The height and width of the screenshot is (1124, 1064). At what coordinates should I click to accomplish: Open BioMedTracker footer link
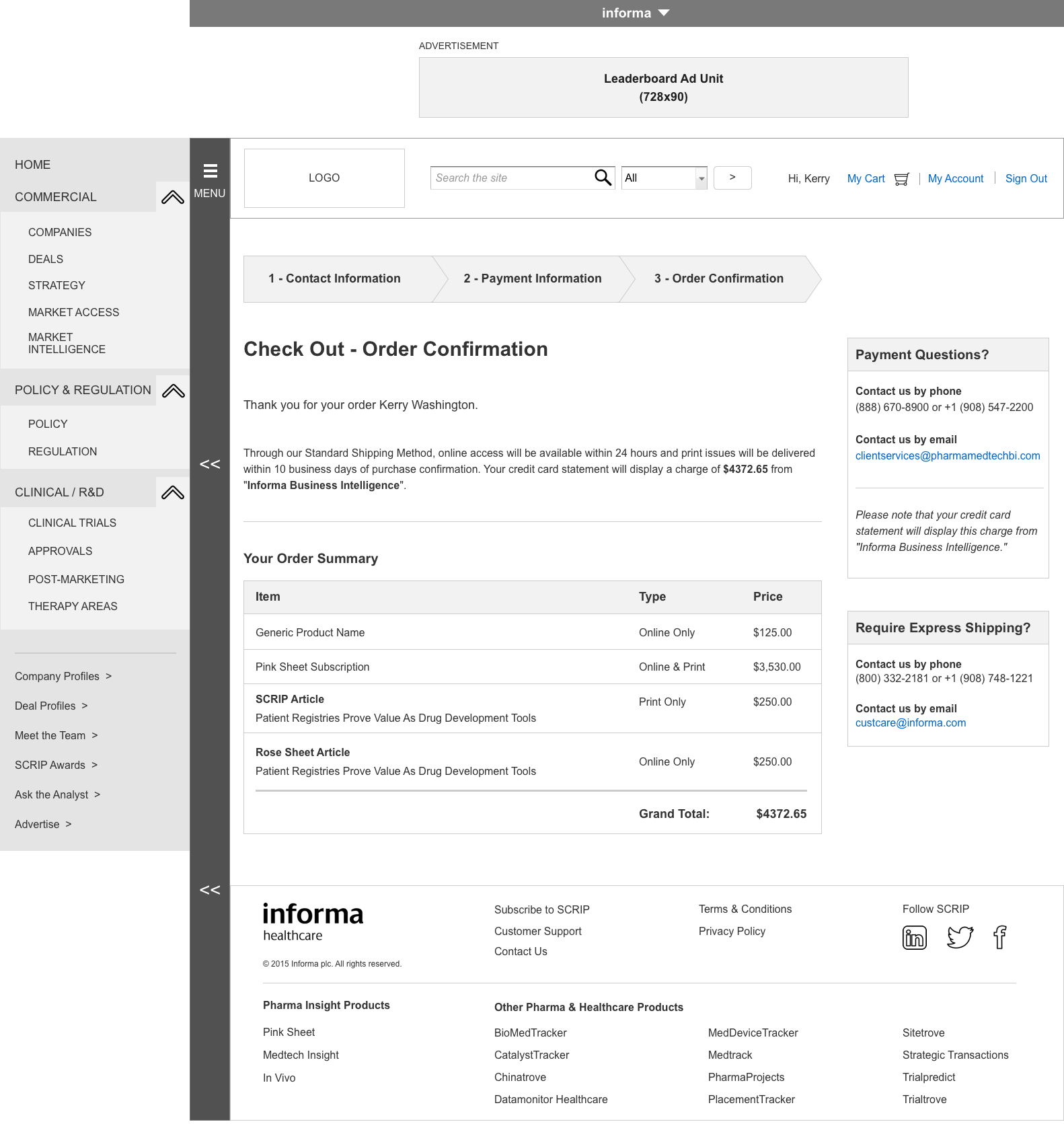pos(531,1033)
